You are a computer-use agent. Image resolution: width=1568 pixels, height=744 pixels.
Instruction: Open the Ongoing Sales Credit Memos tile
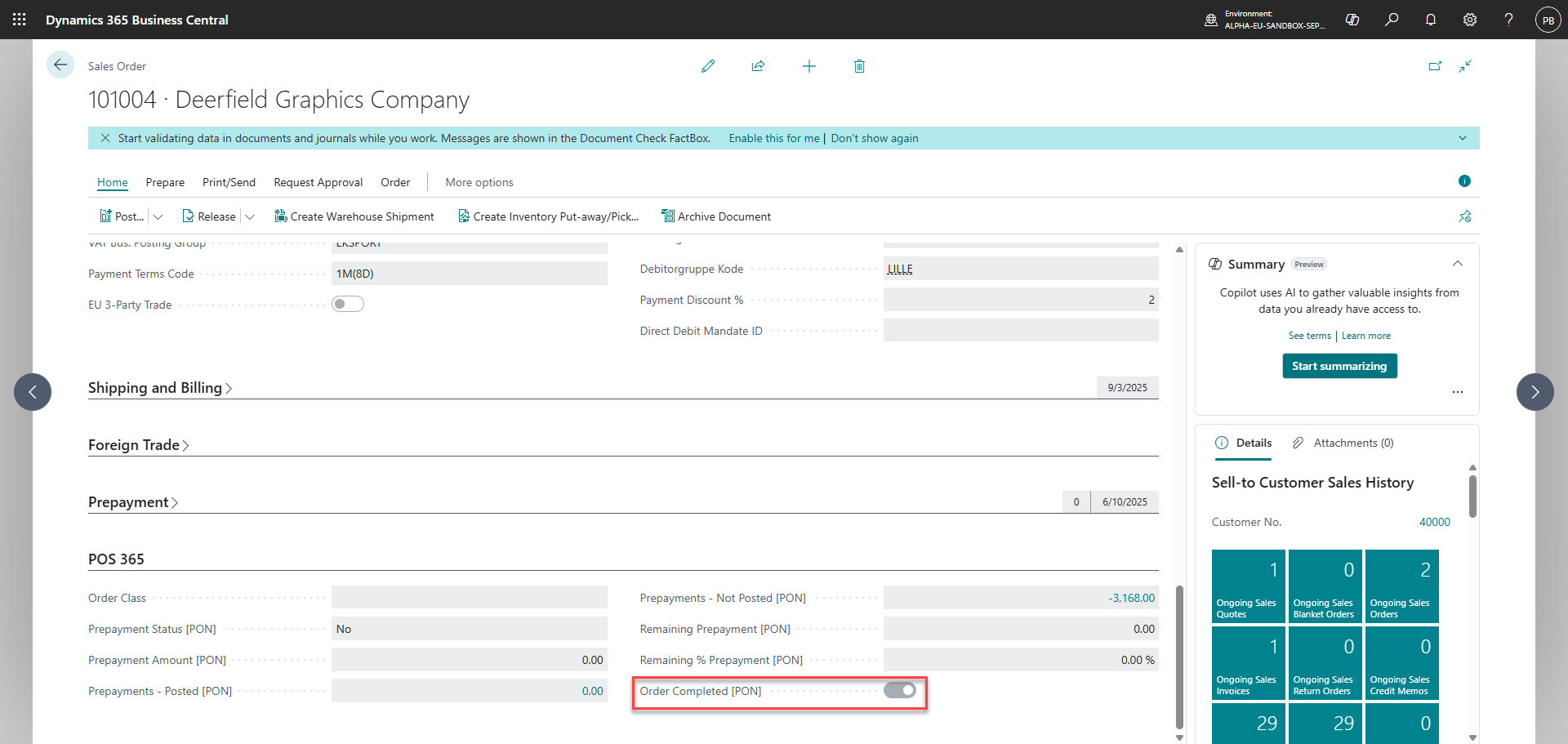(1402, 663)
